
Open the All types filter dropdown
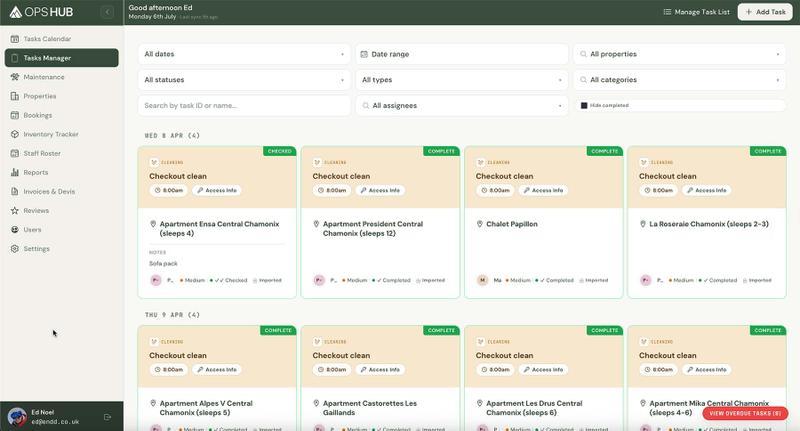(x=462, y=80)
